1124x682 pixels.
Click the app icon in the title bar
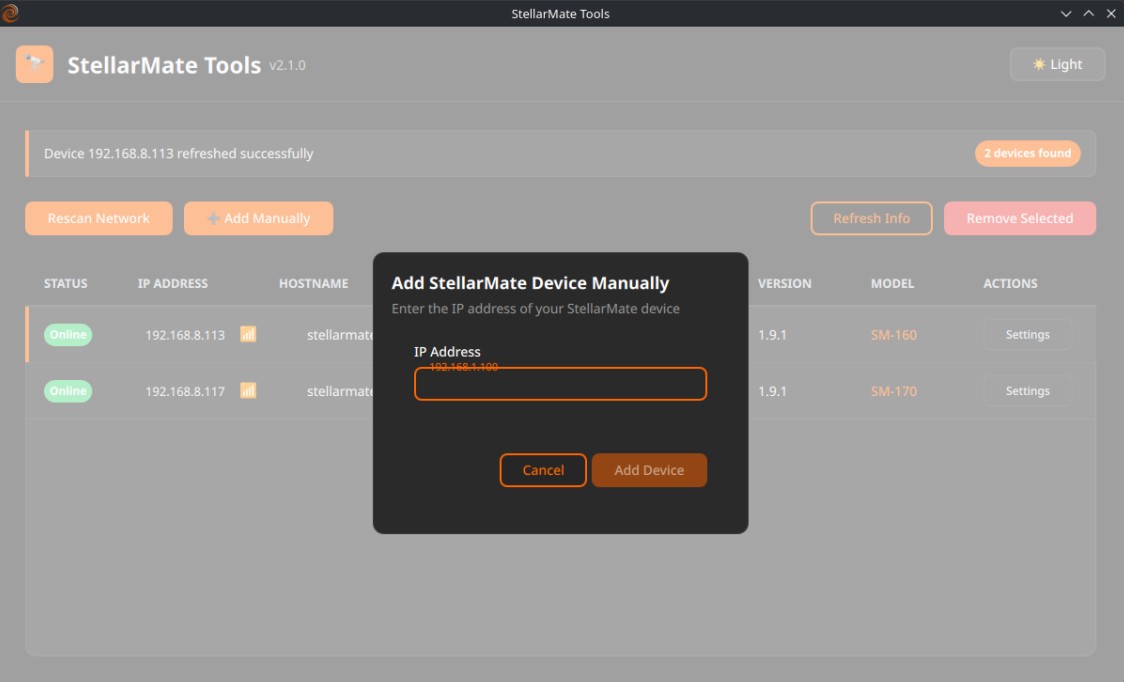[10, 13]
